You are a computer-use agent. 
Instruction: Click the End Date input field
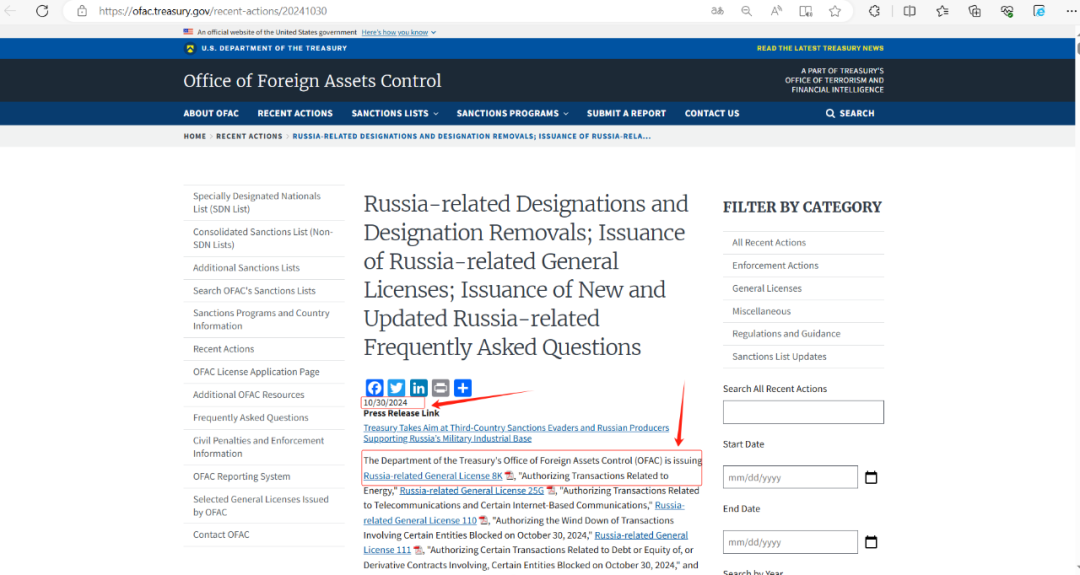pos(790,542)
